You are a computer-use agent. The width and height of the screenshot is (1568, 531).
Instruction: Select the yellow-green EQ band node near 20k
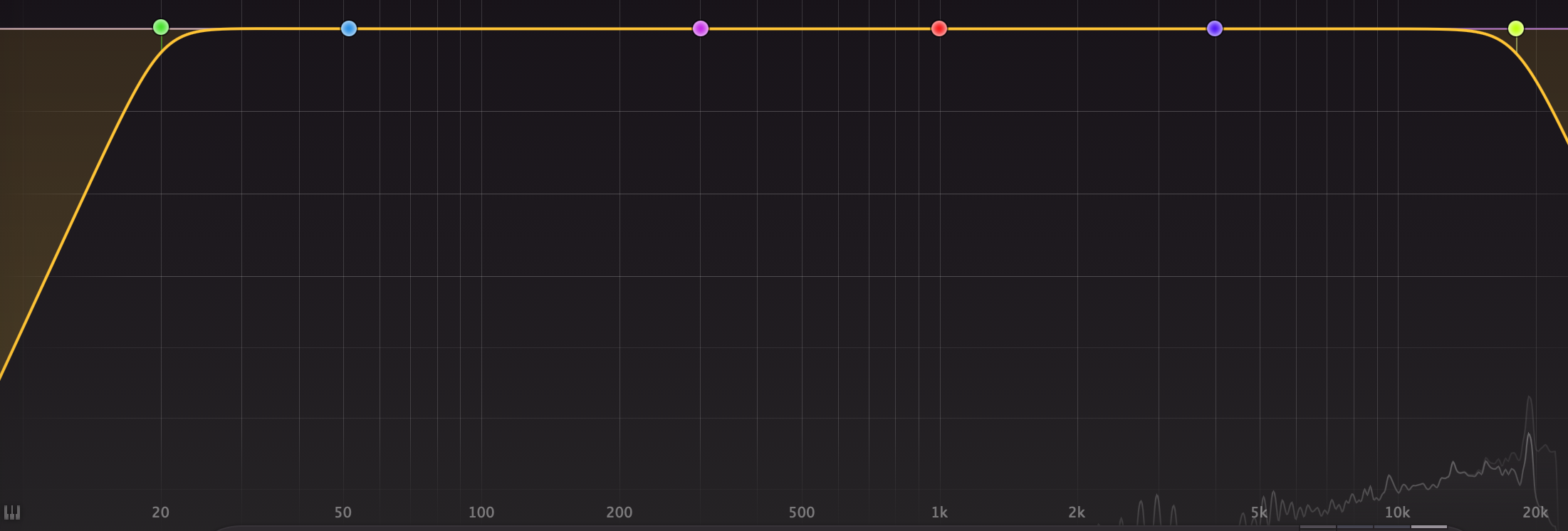click(x=1516, y=28)
